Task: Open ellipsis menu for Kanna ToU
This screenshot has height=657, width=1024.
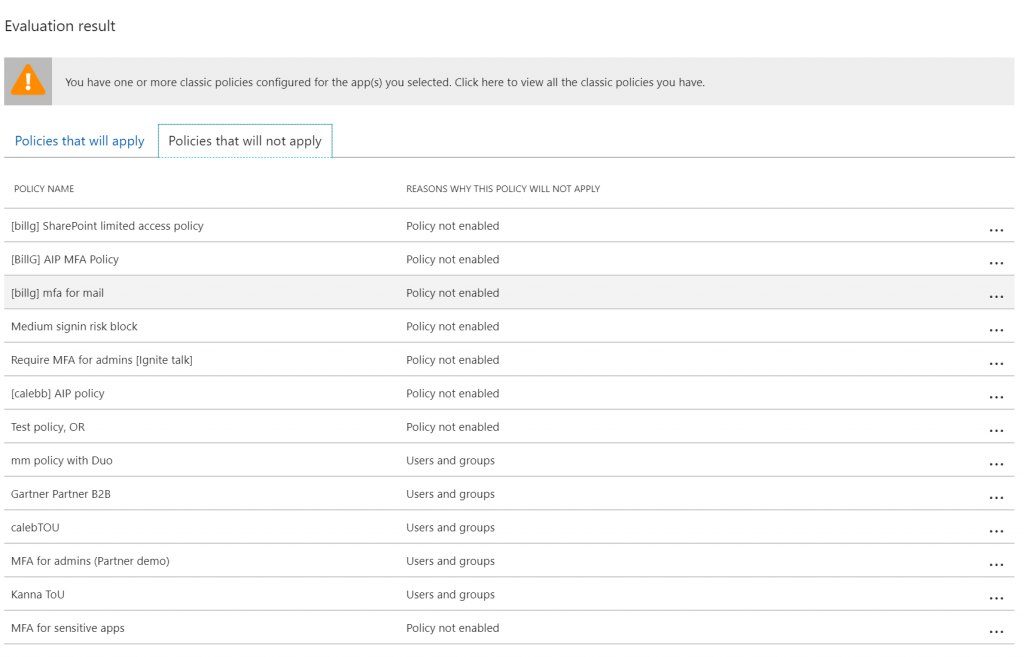Action: click(x=995, y=598)
